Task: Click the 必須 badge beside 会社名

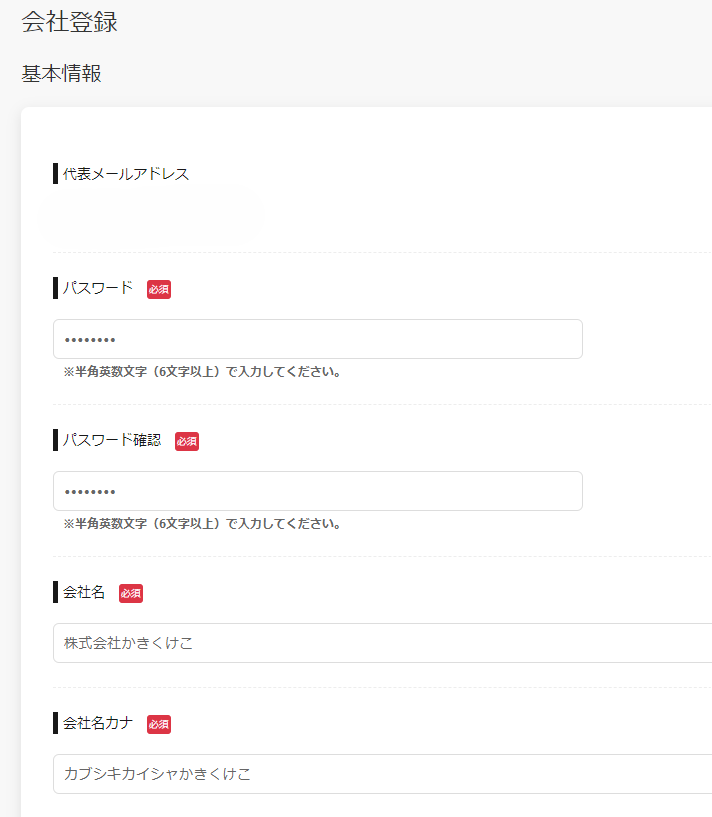Action: [131, 593]
